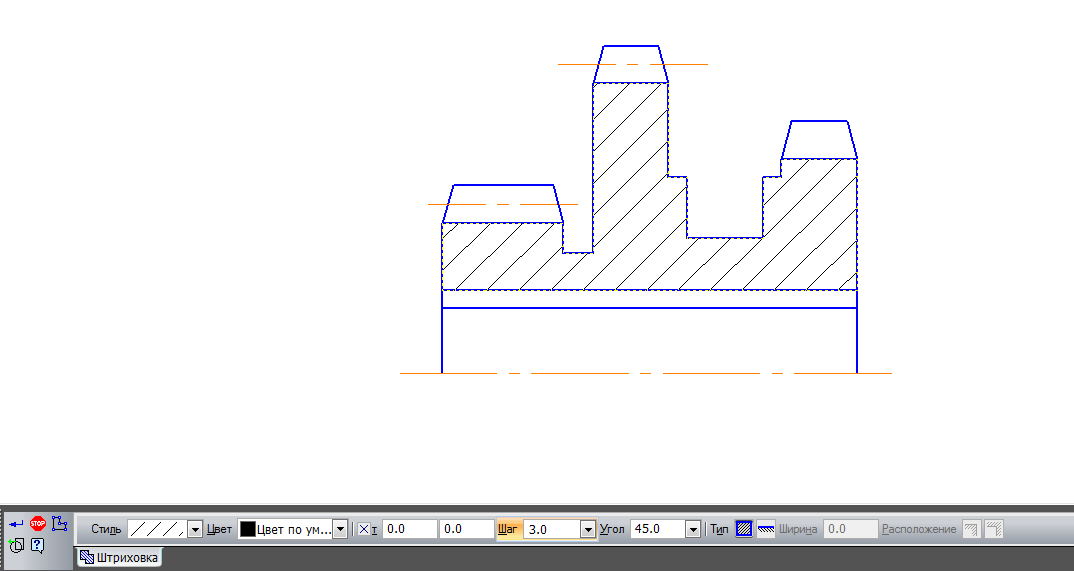This screenshot has height=571, width=1074.
Task: Select the strip hatch Тип button
Action: (766, 529)
